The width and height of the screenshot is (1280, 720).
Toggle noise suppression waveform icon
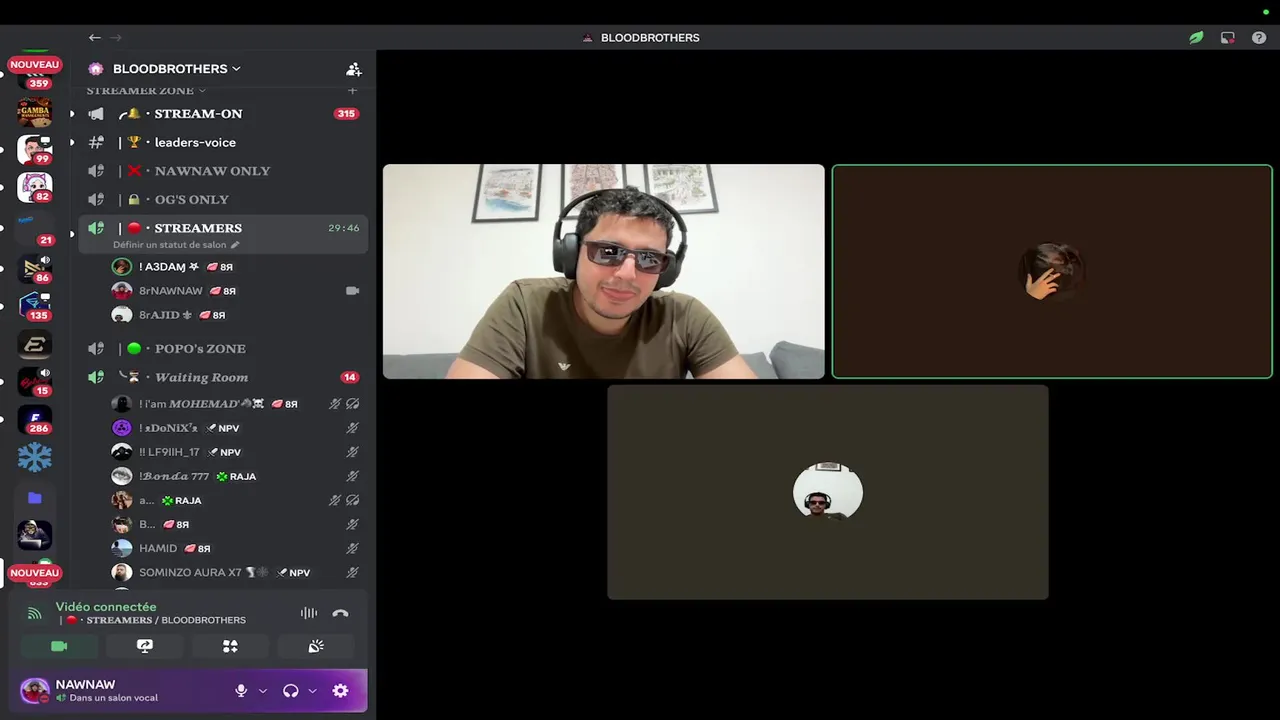coord(309,613)
